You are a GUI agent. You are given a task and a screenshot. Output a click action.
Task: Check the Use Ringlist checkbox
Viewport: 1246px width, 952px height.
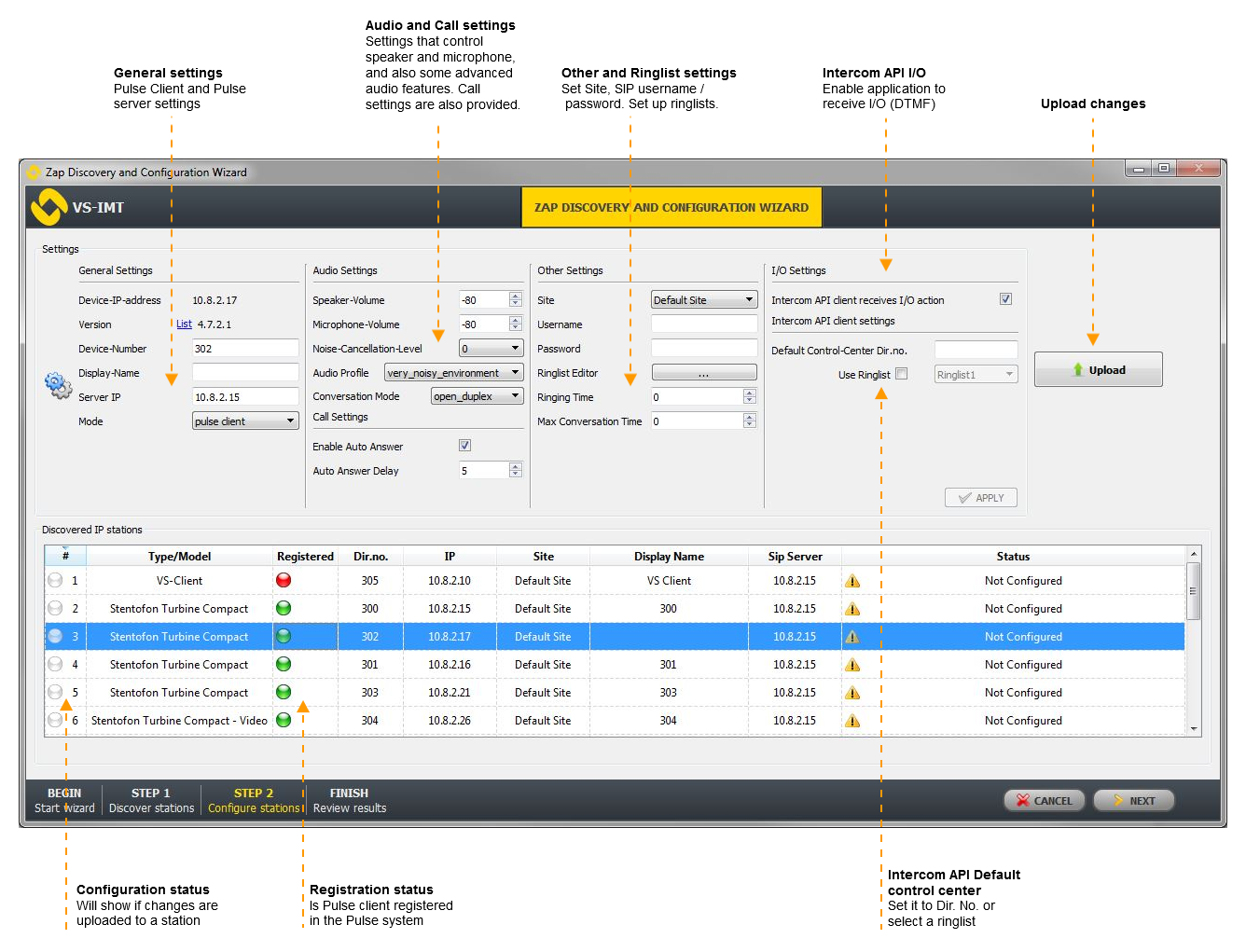click(901, 374)
